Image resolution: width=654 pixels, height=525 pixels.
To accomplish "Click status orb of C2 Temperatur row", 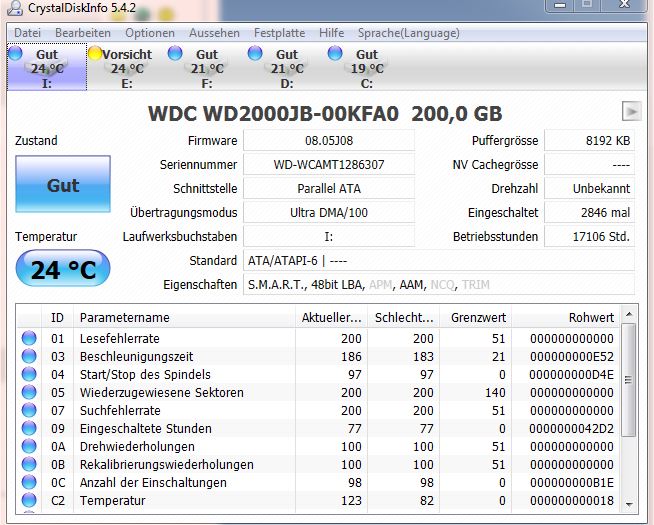I will pyautogui.click(x=29, y=500).
